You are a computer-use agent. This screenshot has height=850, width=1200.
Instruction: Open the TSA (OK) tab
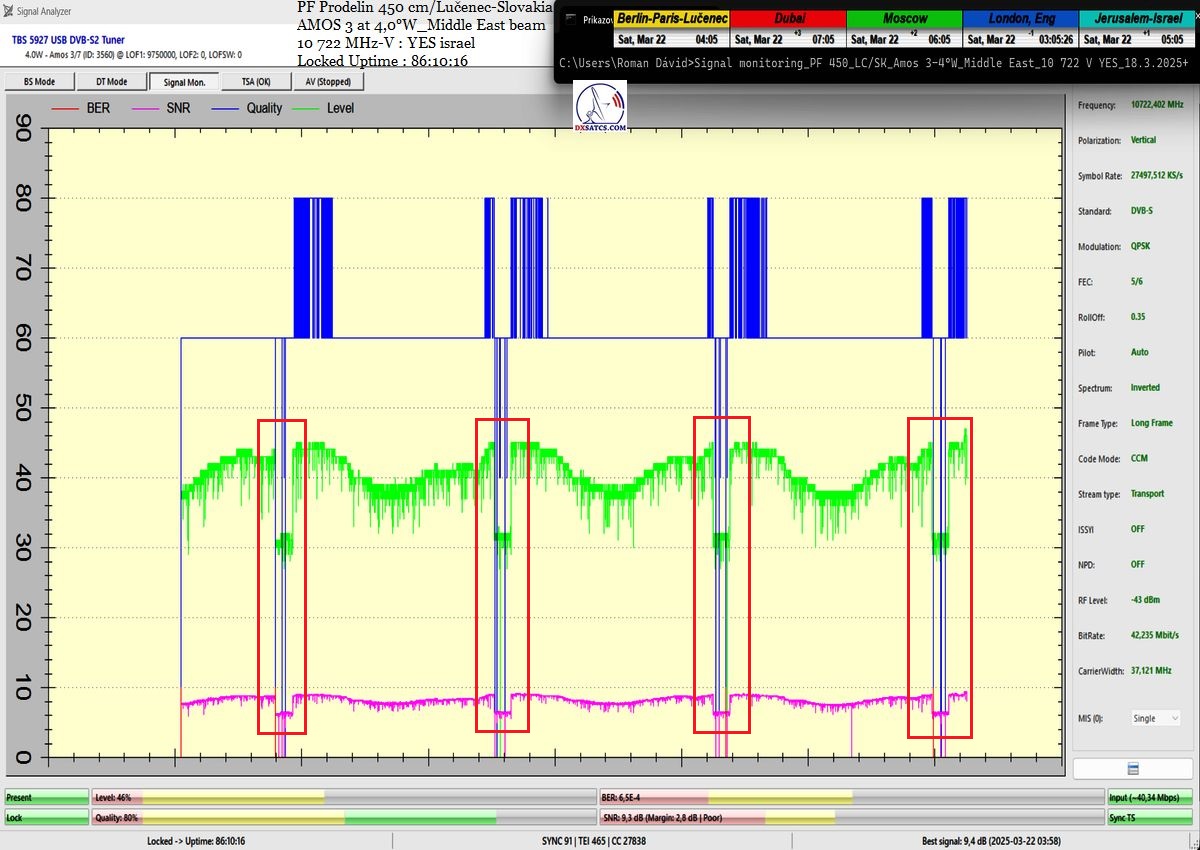[x=256, y=82]
